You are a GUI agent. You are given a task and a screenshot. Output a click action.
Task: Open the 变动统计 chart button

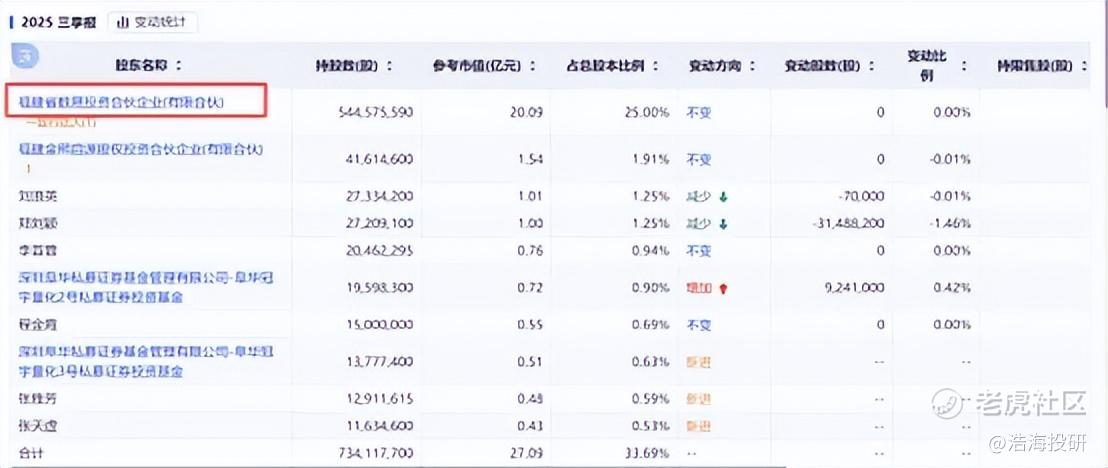(152, 22)
